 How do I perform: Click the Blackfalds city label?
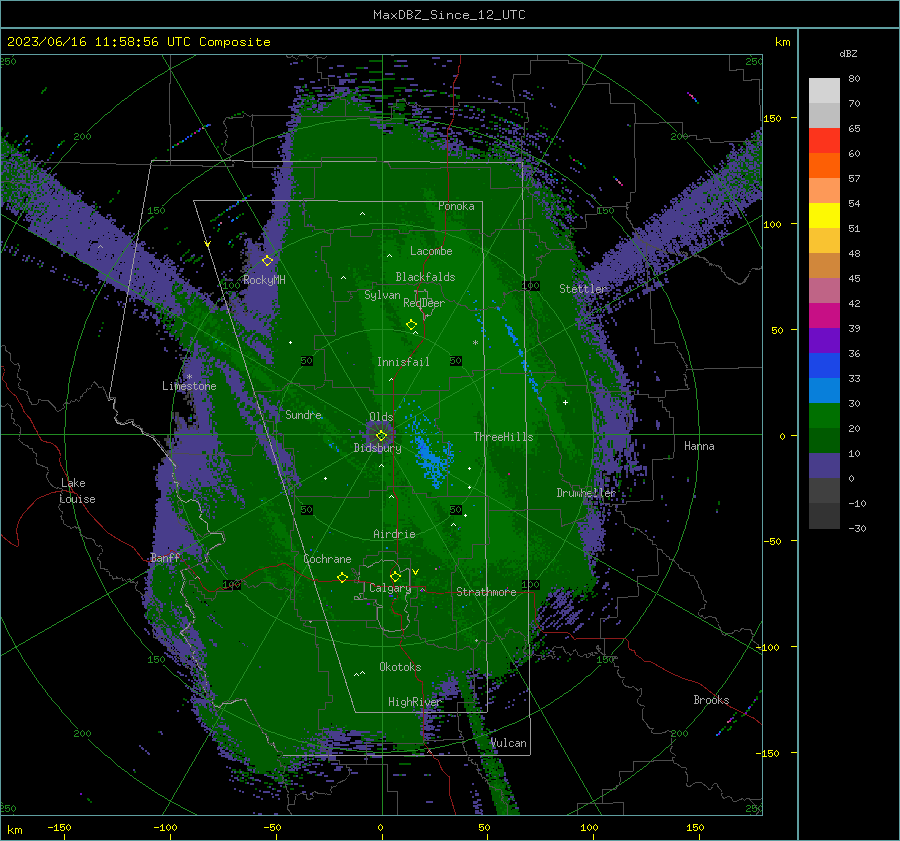pos(425,277)
